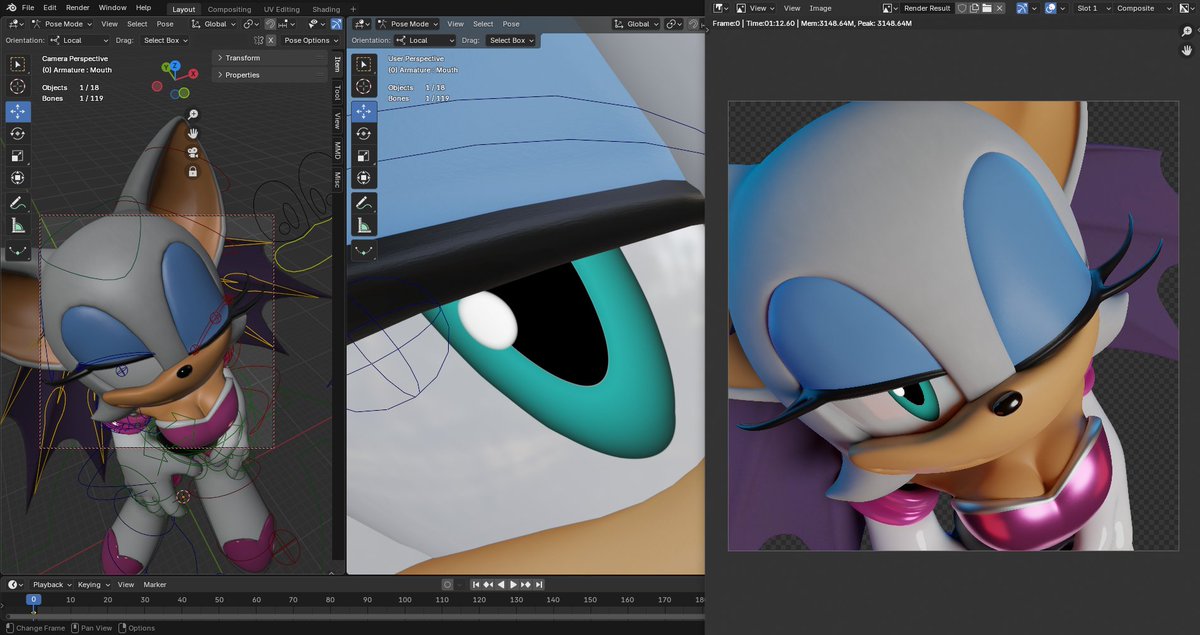Open the Composite layer dropdown

(x=1143, y=8)
